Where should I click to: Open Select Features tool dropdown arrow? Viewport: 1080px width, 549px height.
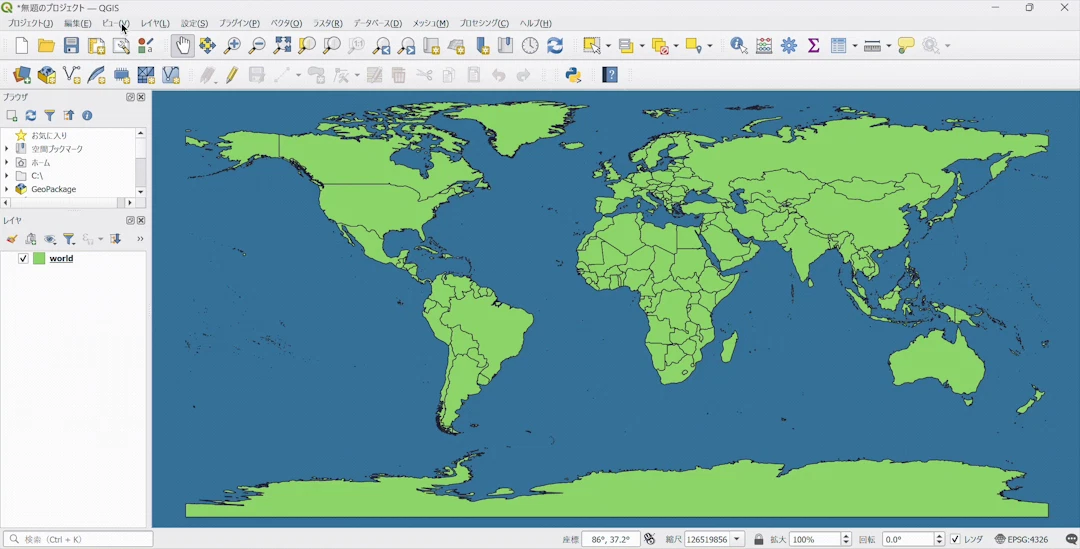(x=608, y=46)
